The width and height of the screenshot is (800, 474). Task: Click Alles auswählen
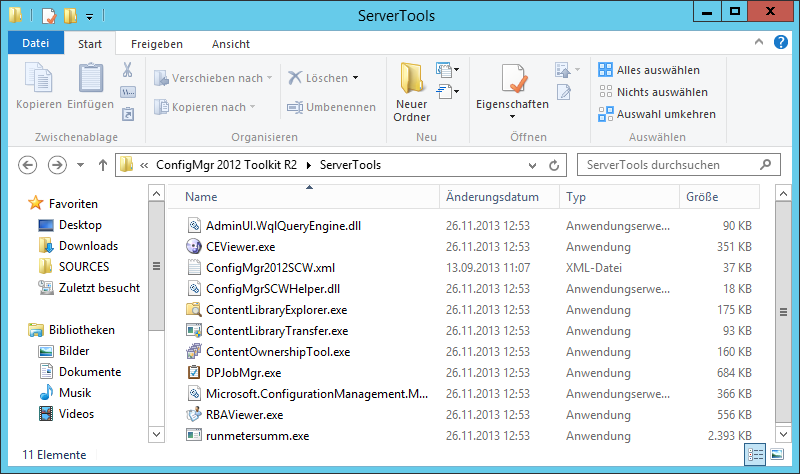coord(649,70)
